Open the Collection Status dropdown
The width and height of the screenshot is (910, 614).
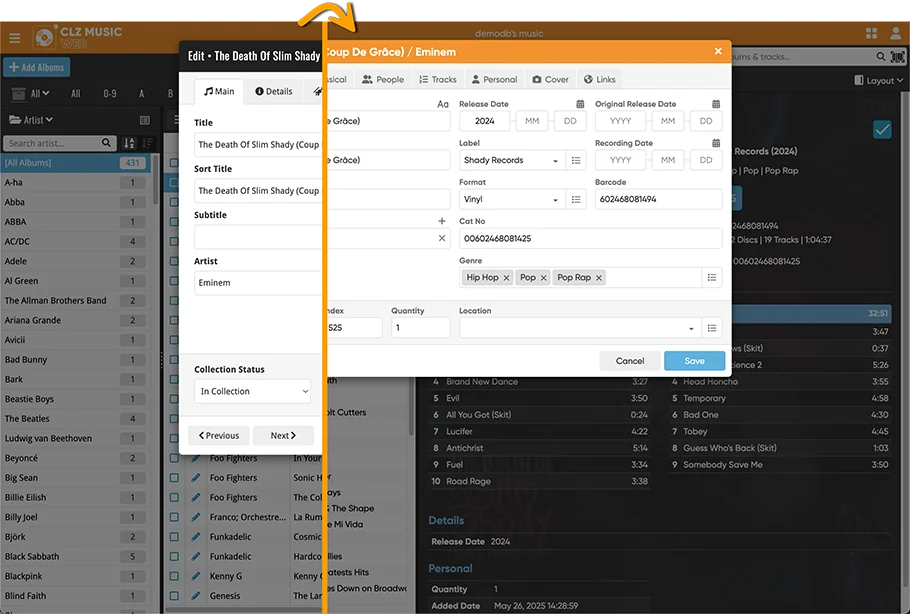pos(252,391)
